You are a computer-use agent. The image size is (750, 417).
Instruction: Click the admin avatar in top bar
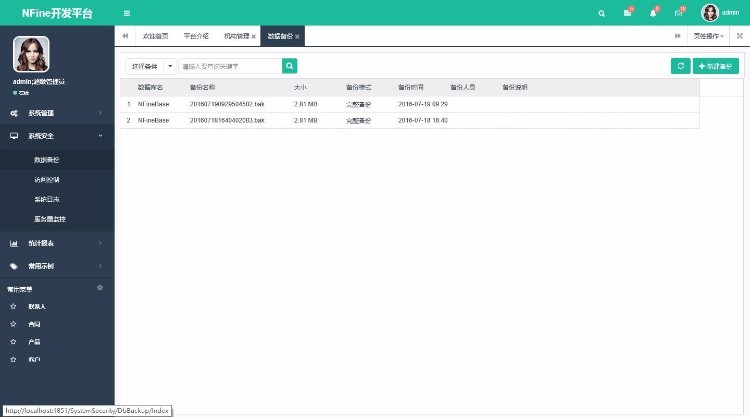coord(710,13)
